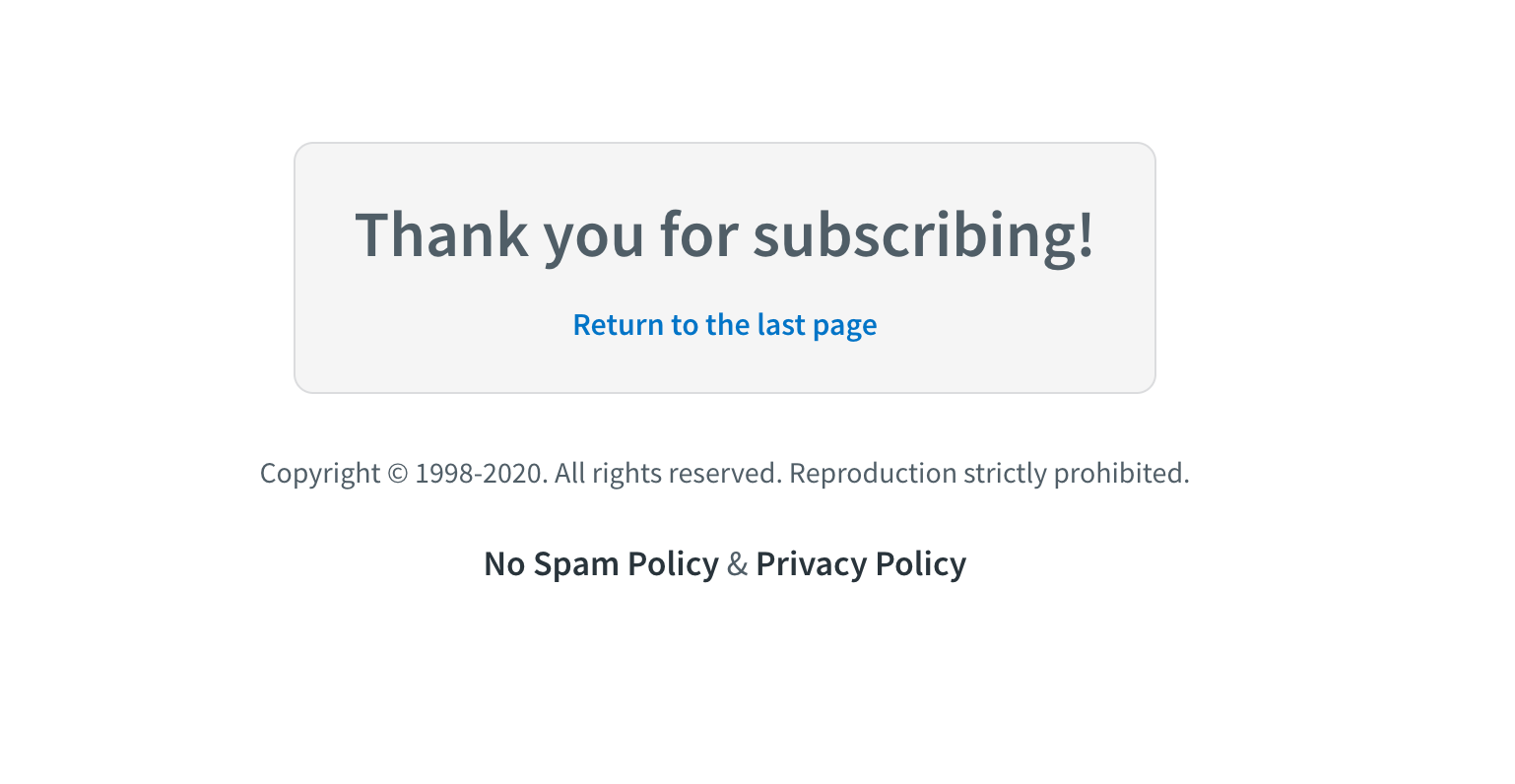Open the Privacy Policy link
This screenshot has width=1515, height=784.
coord(861,564)
